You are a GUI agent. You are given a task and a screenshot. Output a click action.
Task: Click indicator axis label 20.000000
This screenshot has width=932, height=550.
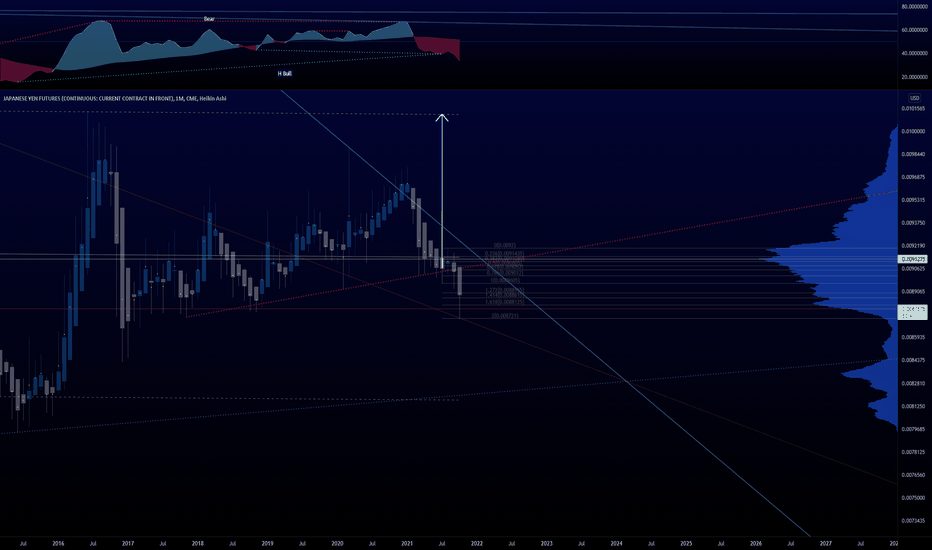[914, 77]
